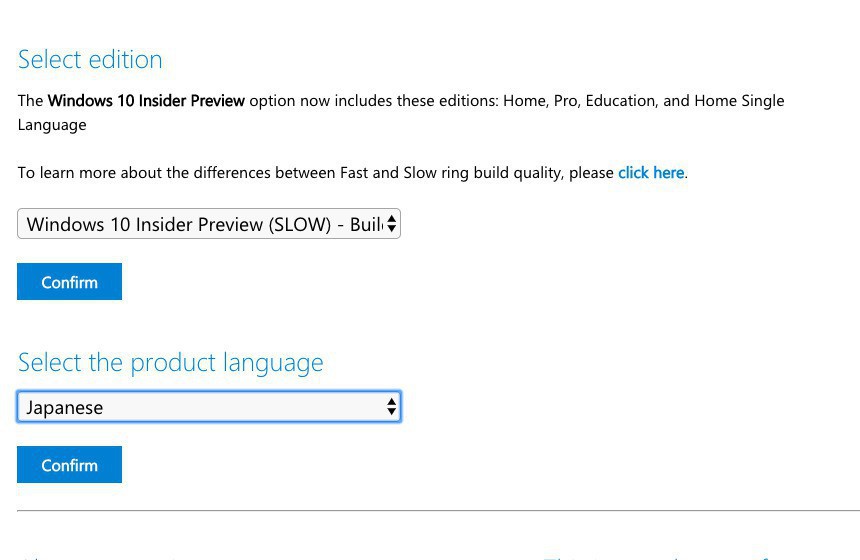This screenshot has height=560, width=860.
Task: Click the up-down arrows on the Japanese selector
Action: (x=392, y=407)
